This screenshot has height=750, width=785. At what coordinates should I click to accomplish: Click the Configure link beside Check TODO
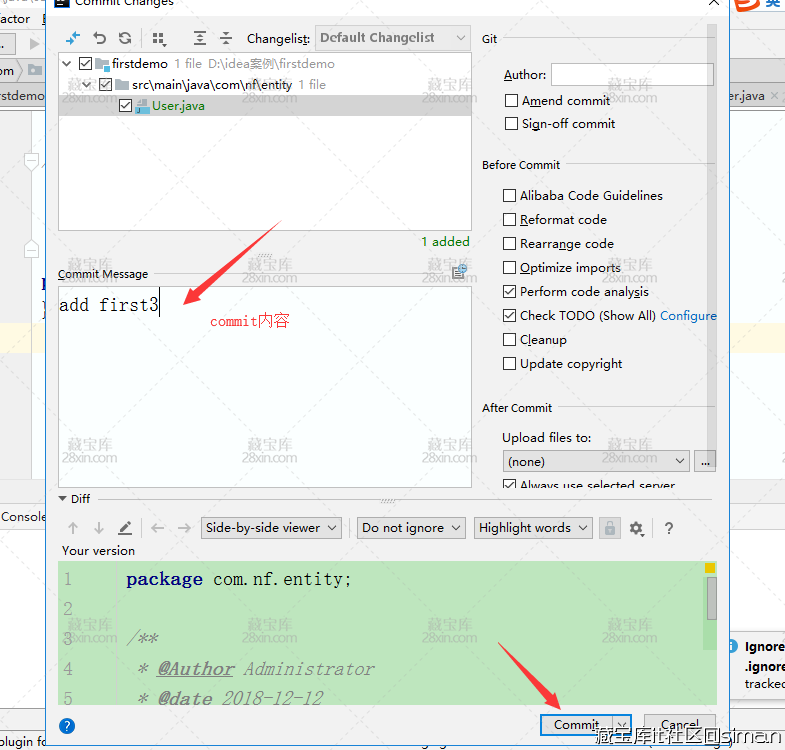coord(688,316)
